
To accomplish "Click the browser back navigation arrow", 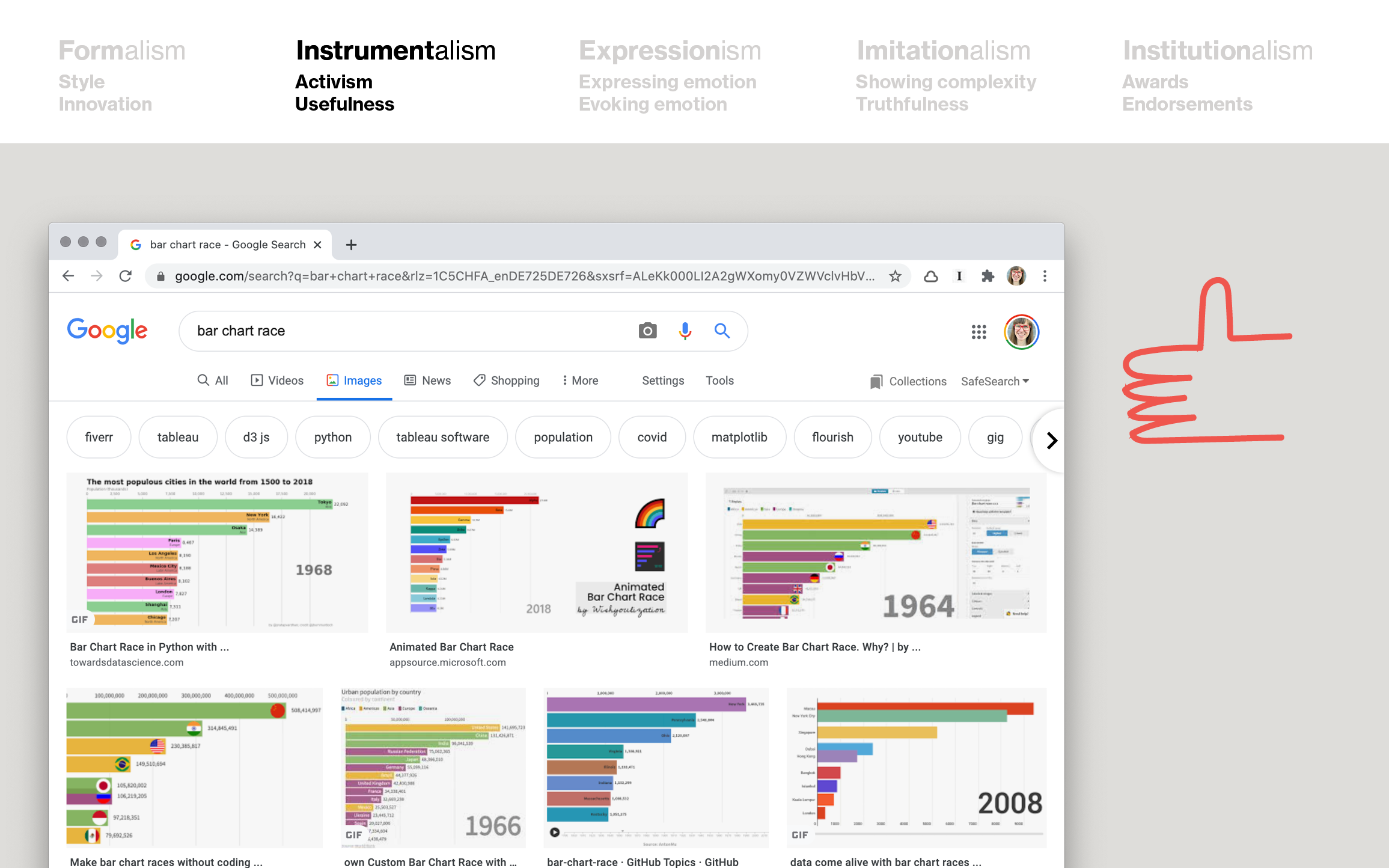I will pyautogui.click(x=69, y=276).
